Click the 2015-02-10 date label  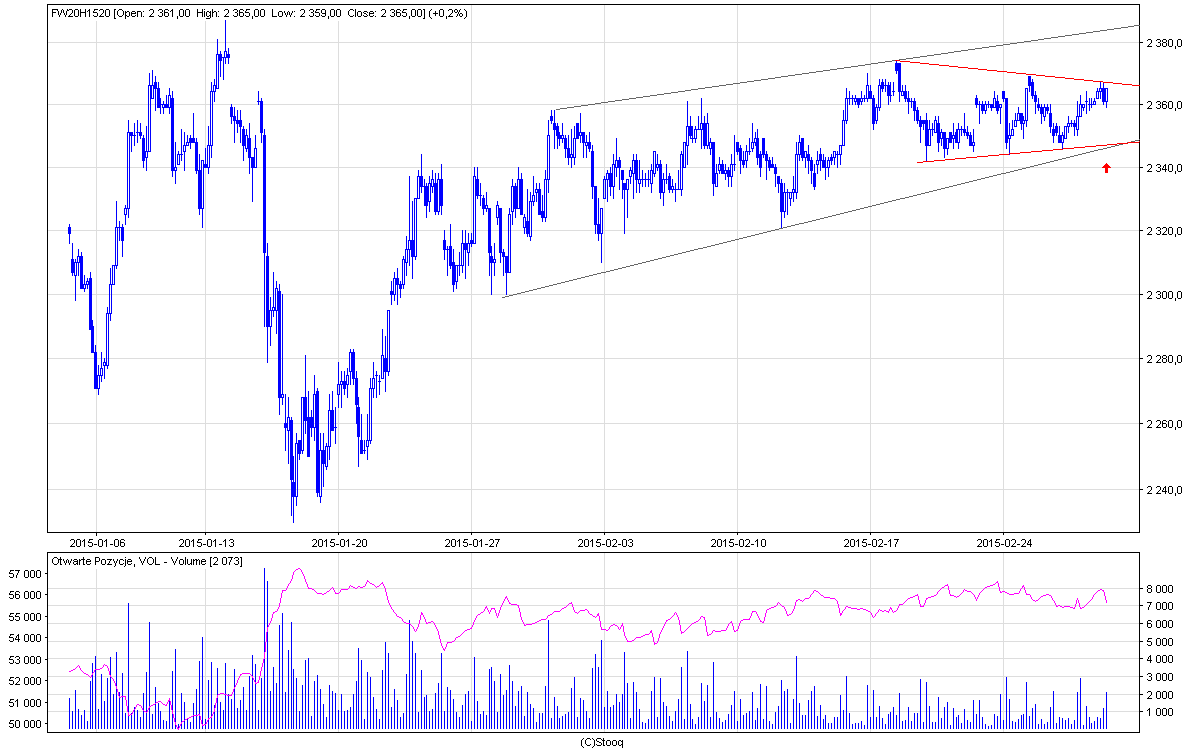click(738, 543)
